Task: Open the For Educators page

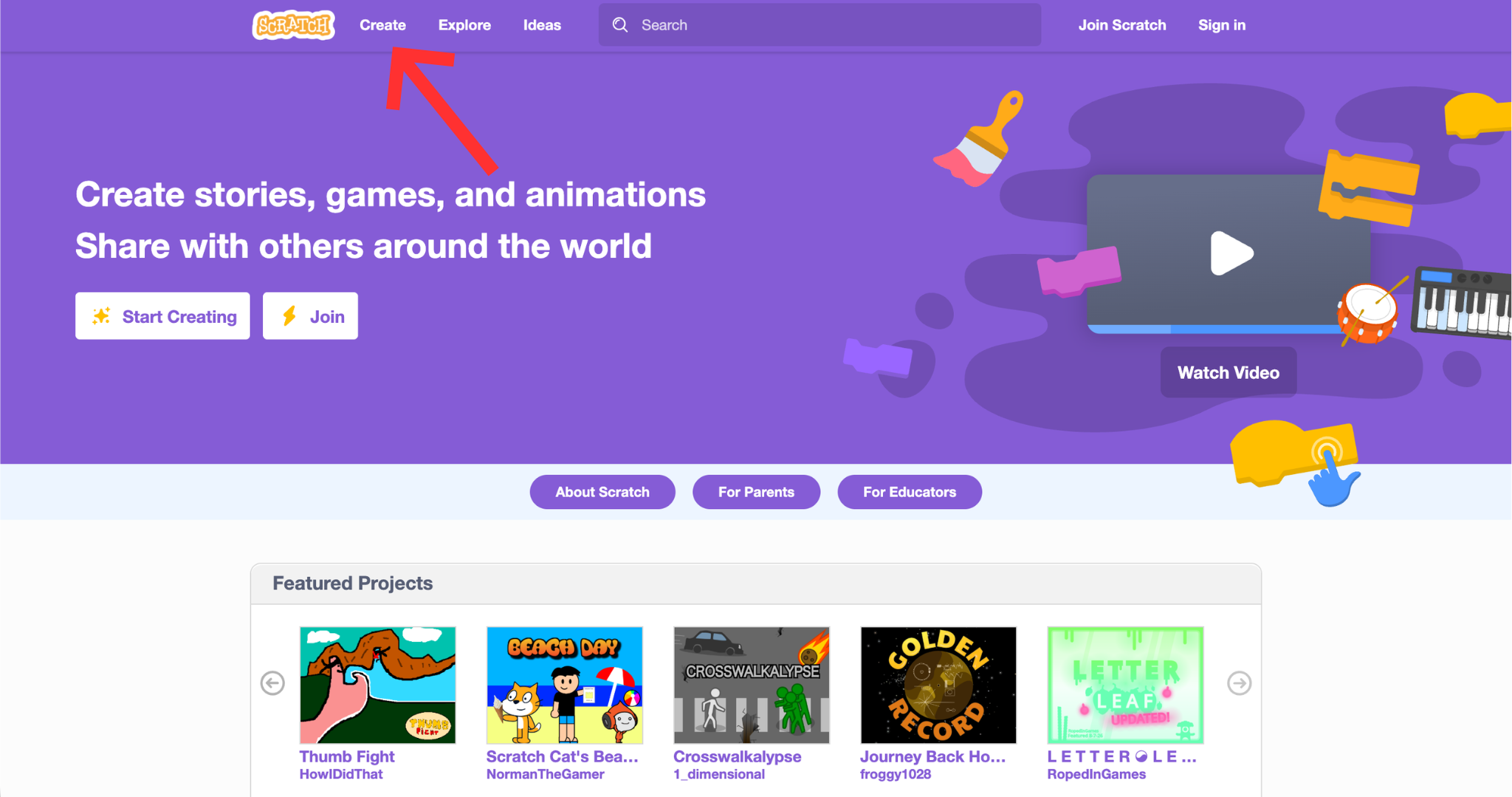Action: [910, 492]
